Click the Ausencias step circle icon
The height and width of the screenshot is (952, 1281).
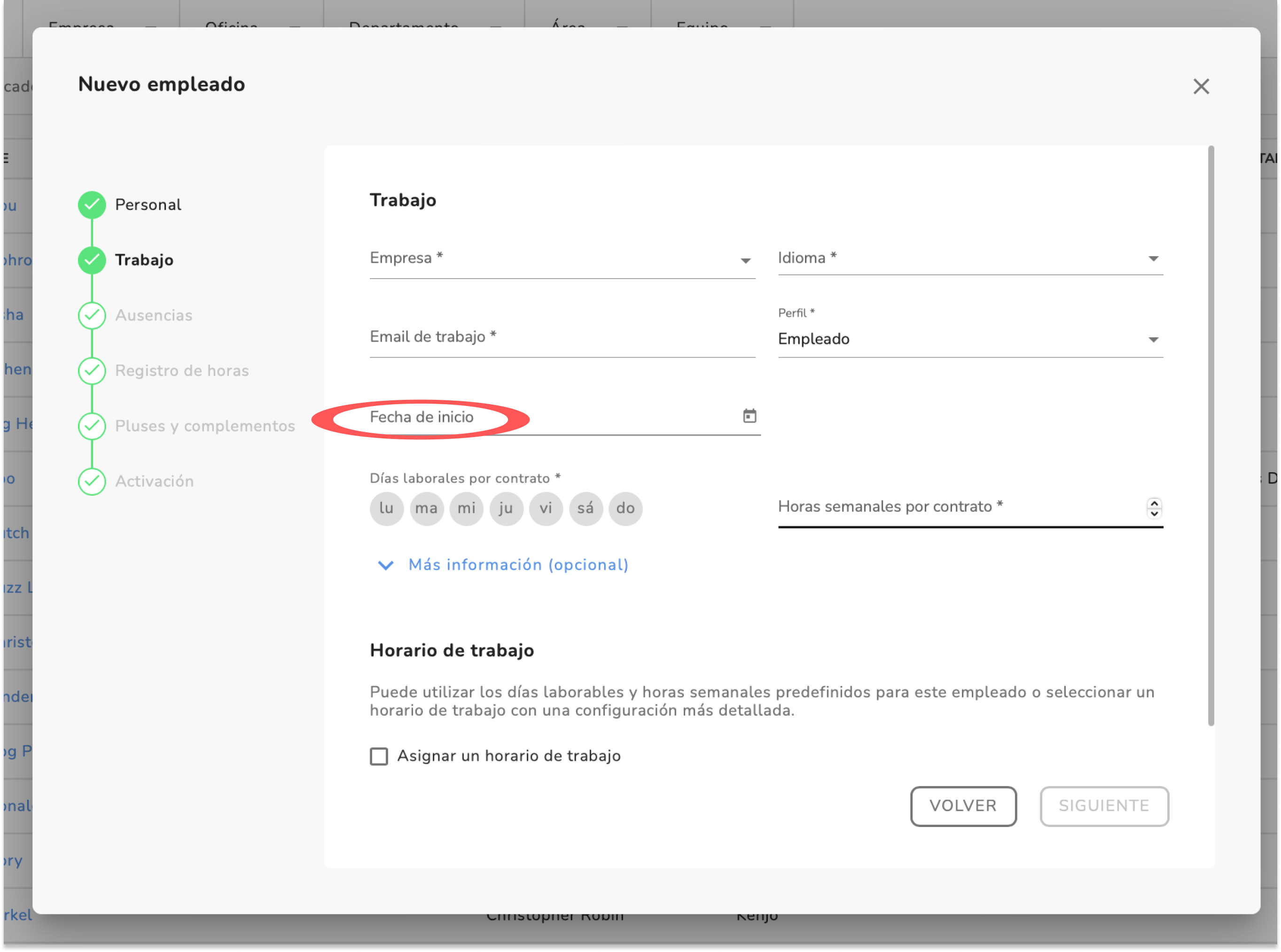click(x=92, y=315)
